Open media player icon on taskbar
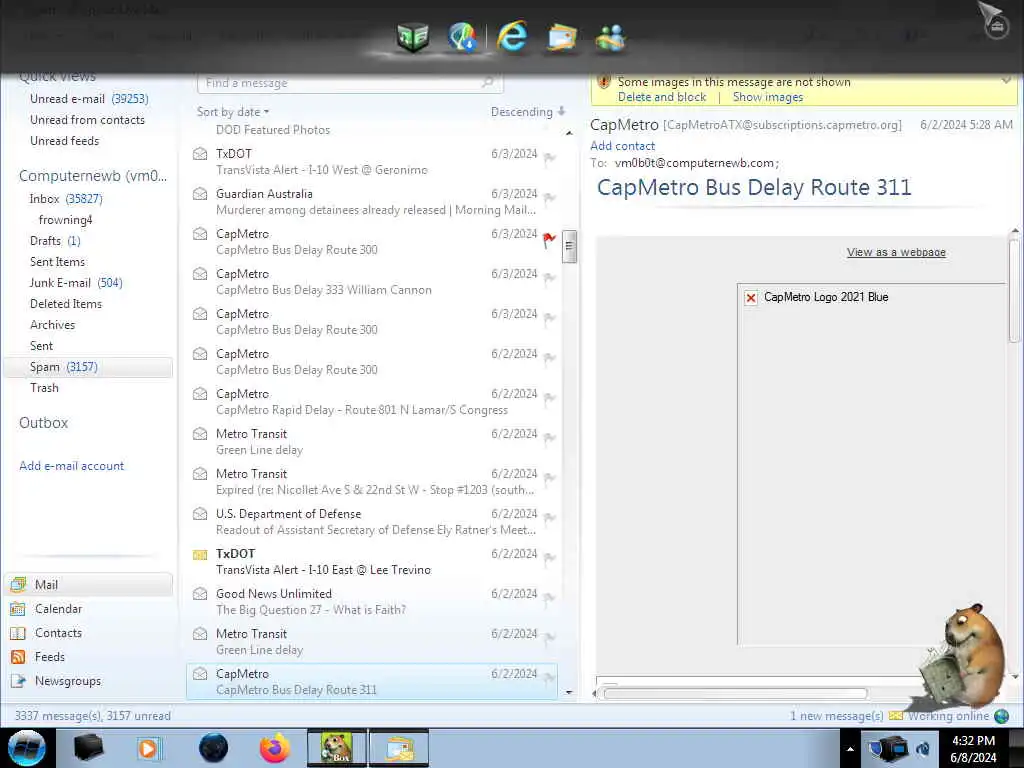This screenshot has width=1024, height=768. tap(148, 748)
